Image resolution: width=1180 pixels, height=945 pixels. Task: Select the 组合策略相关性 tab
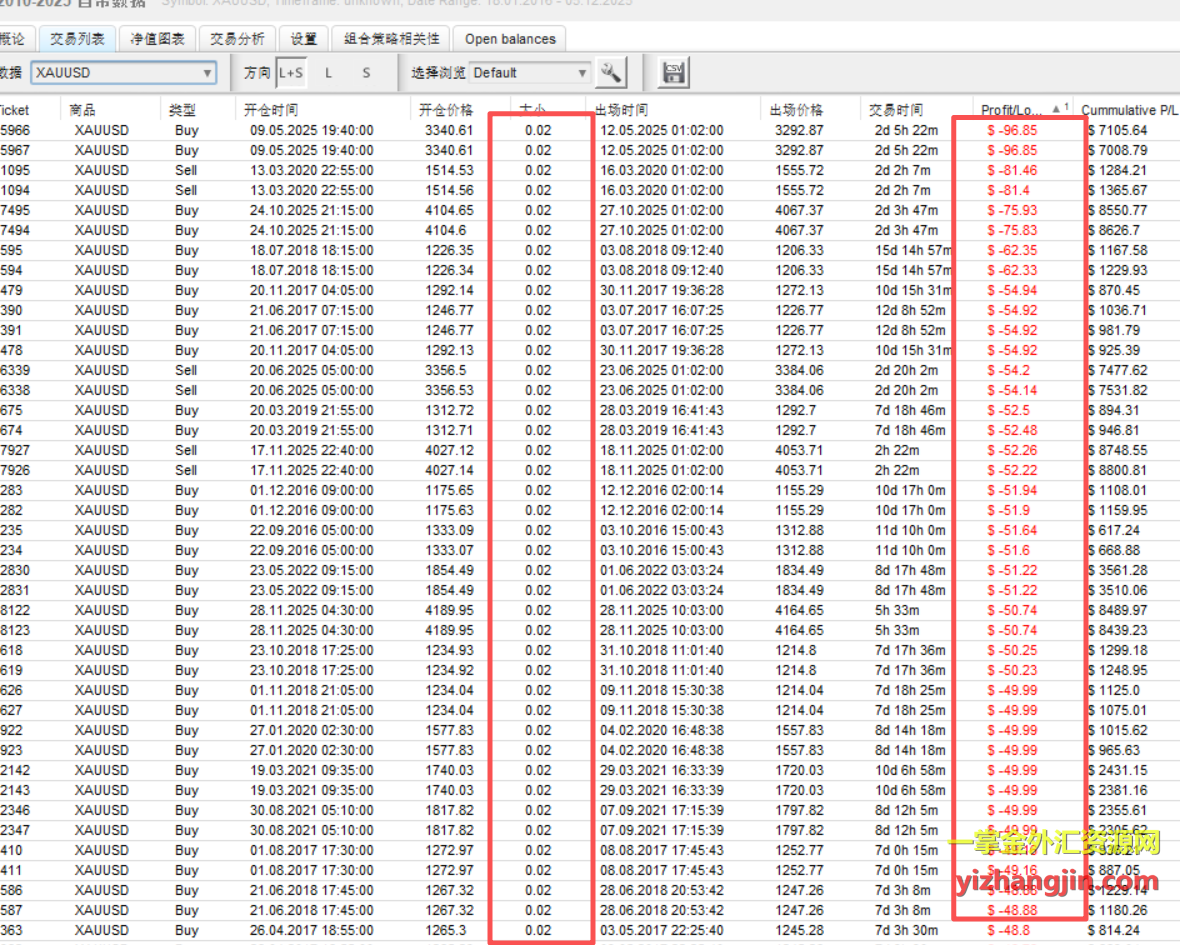391,39
